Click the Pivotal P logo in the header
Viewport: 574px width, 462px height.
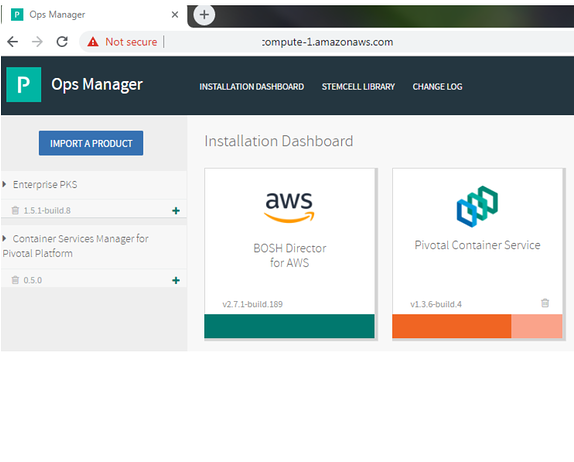(x=24, y=85)
